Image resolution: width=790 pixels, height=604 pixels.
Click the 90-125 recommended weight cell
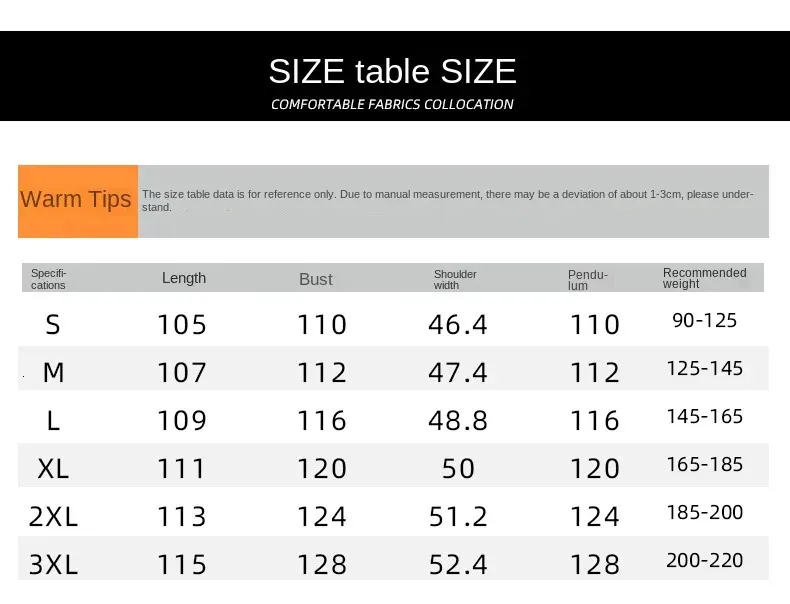coord(704,320)
